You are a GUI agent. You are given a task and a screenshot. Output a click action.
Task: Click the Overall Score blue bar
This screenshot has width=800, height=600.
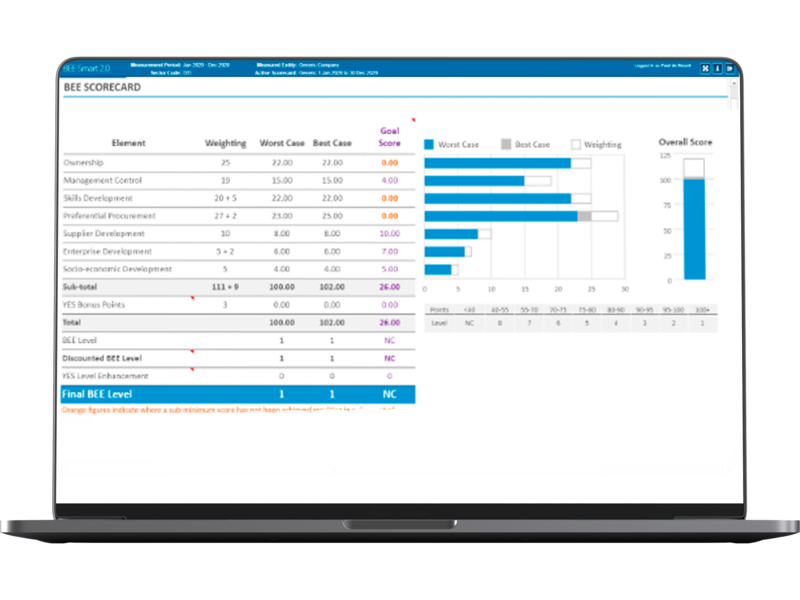click(694, 229)
